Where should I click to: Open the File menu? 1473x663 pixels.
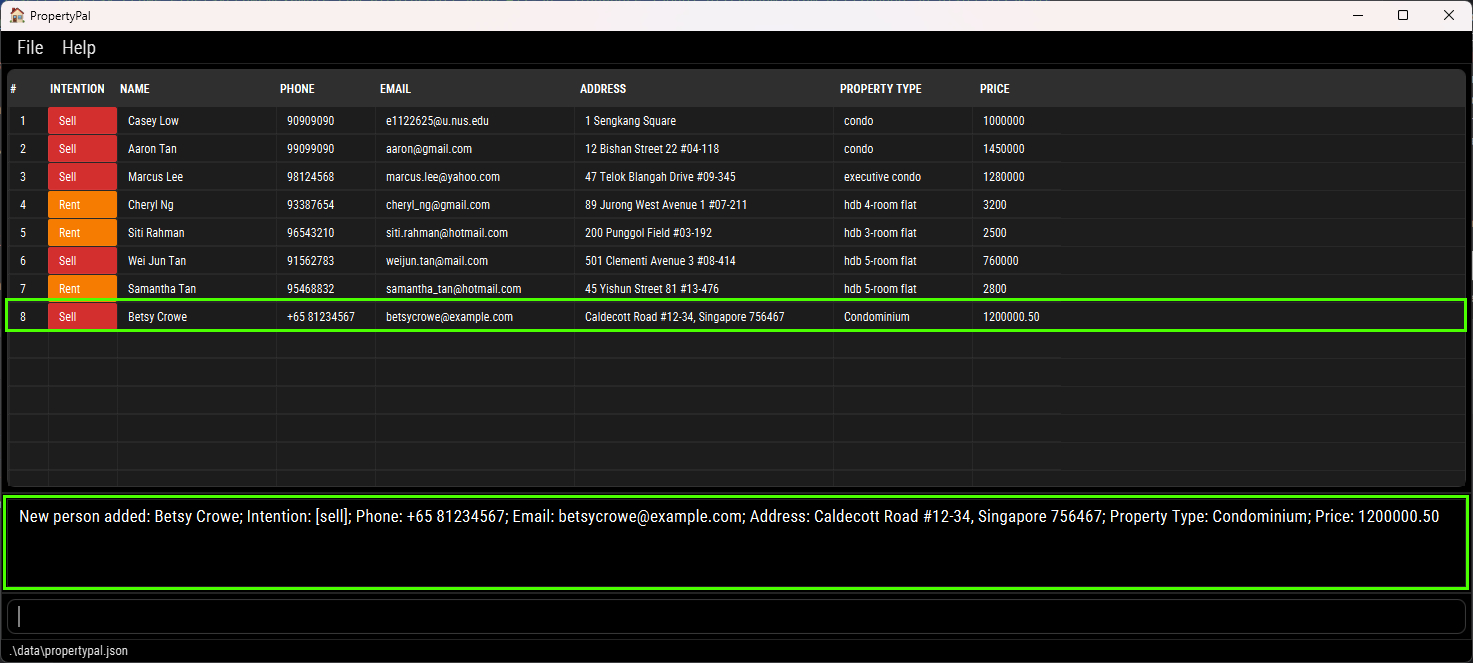[x=29, y=47]
